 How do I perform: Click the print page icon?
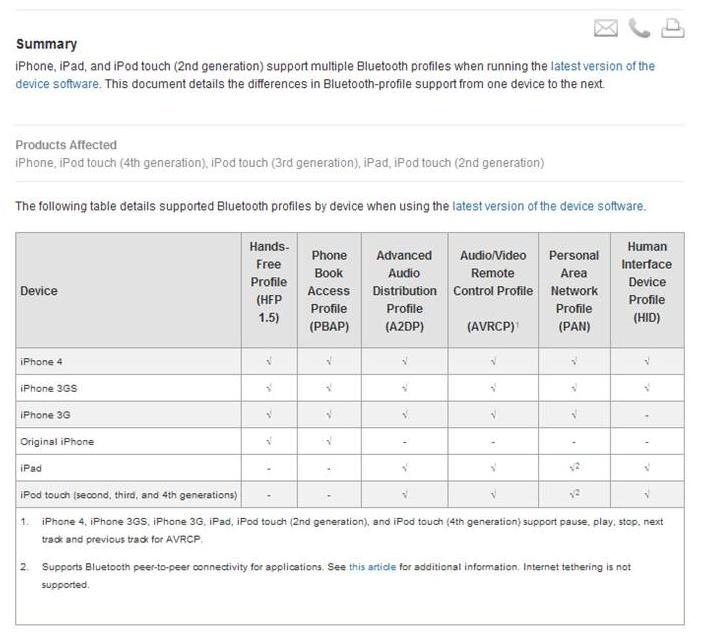(x=673, y=29)
